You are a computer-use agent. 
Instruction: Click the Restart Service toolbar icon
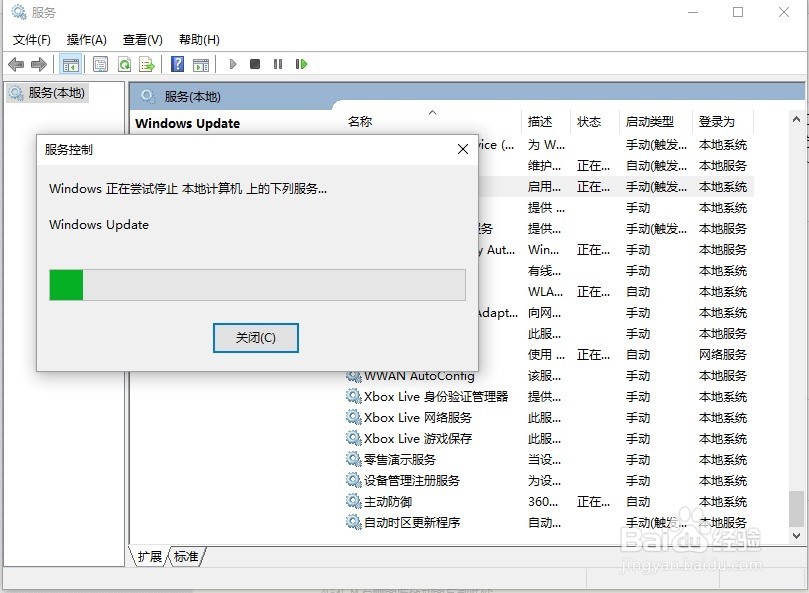click(303, 63)
